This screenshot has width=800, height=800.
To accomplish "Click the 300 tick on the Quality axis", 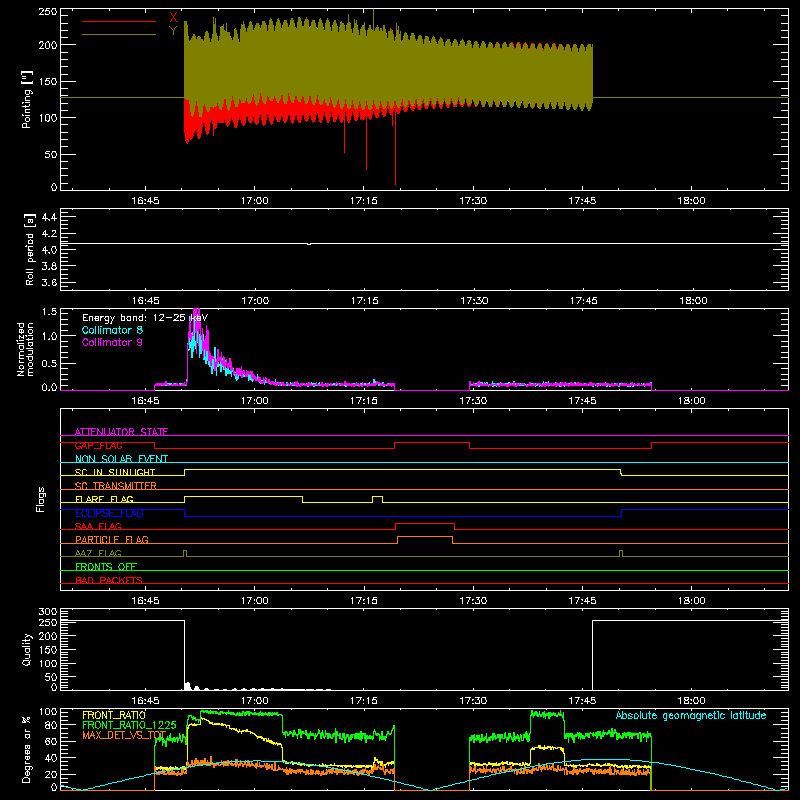I will tap(47, 612).
